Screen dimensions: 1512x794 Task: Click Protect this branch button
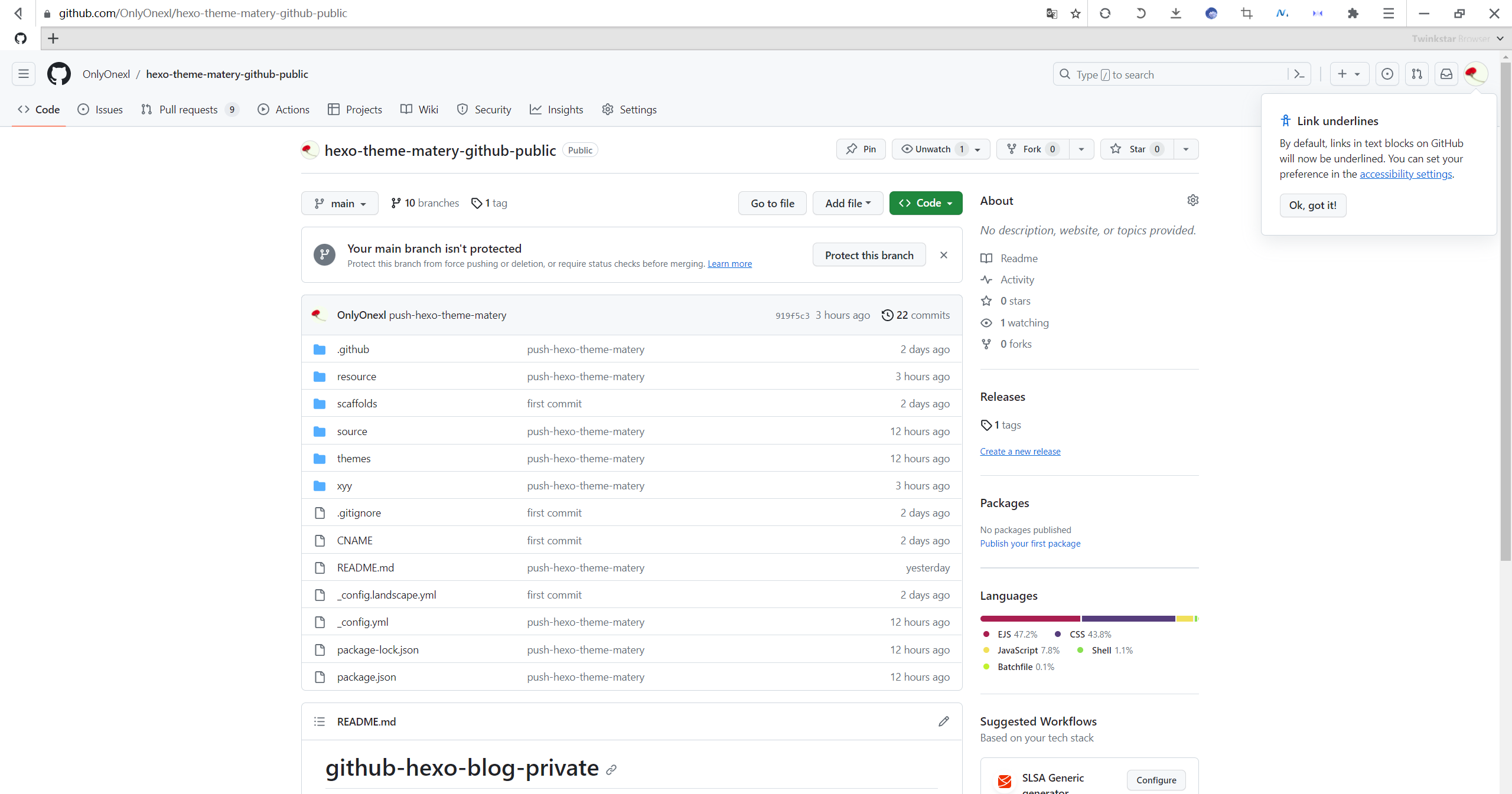(x=869, y=255)
